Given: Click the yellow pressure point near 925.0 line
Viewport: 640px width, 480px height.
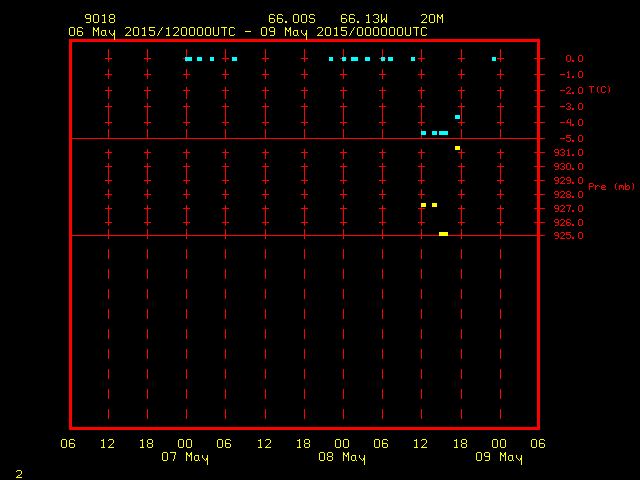Looking at the screenshot, I should pos(443,234).
